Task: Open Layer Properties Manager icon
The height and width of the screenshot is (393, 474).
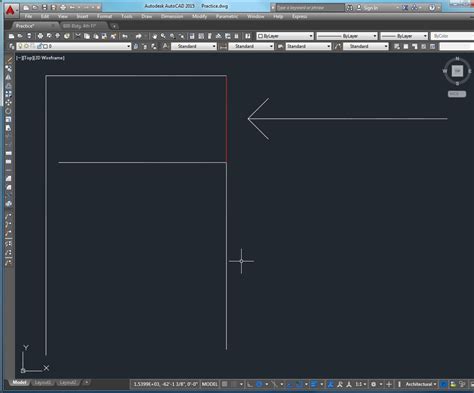Action: point(12,46)
